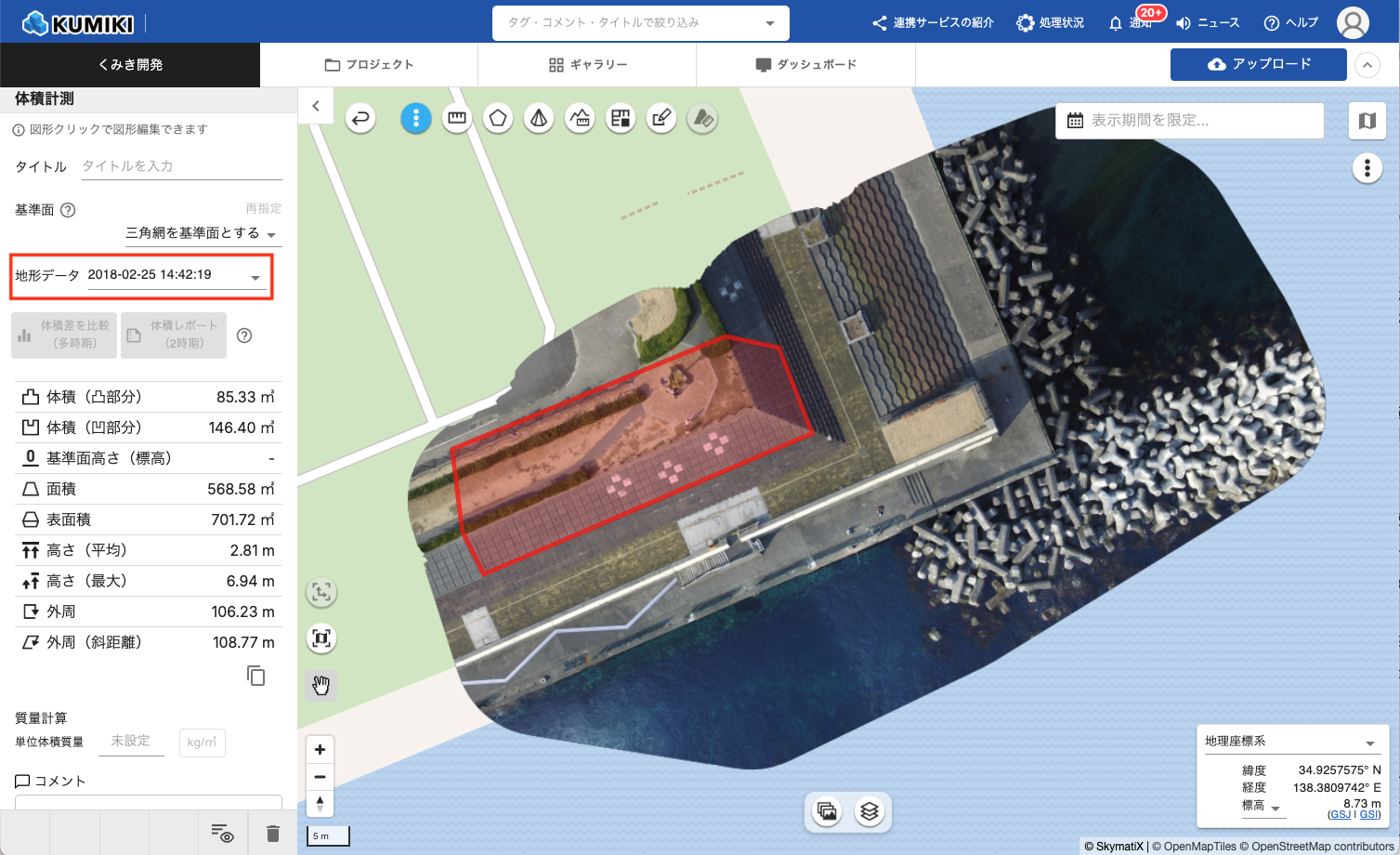1400x855 pixels.
Task: Switch to the ダッシュボード tab
Action: [x=805, y=65]
